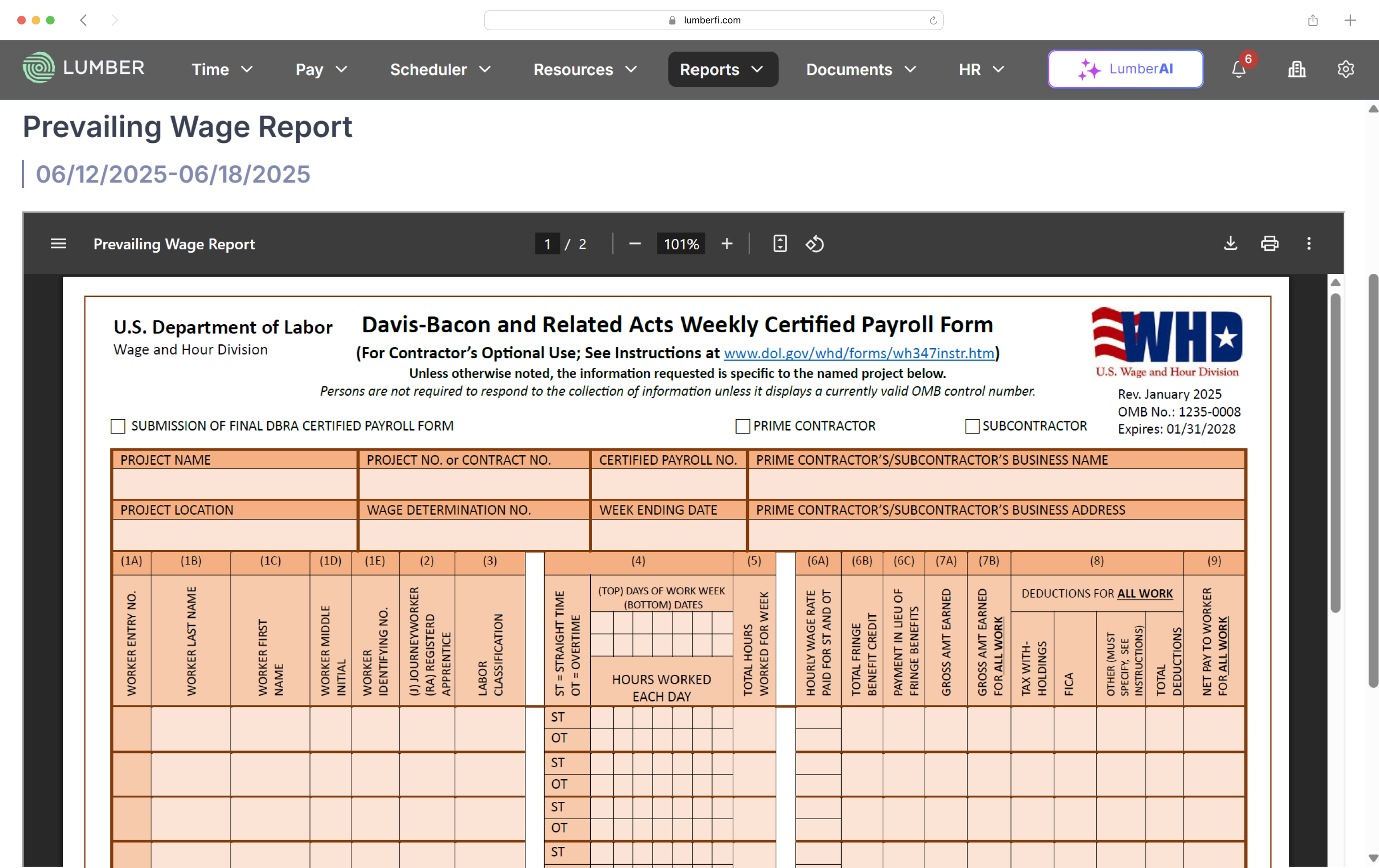Switch to the Reports menu
1379x868 pixels.
pos(722,69)
